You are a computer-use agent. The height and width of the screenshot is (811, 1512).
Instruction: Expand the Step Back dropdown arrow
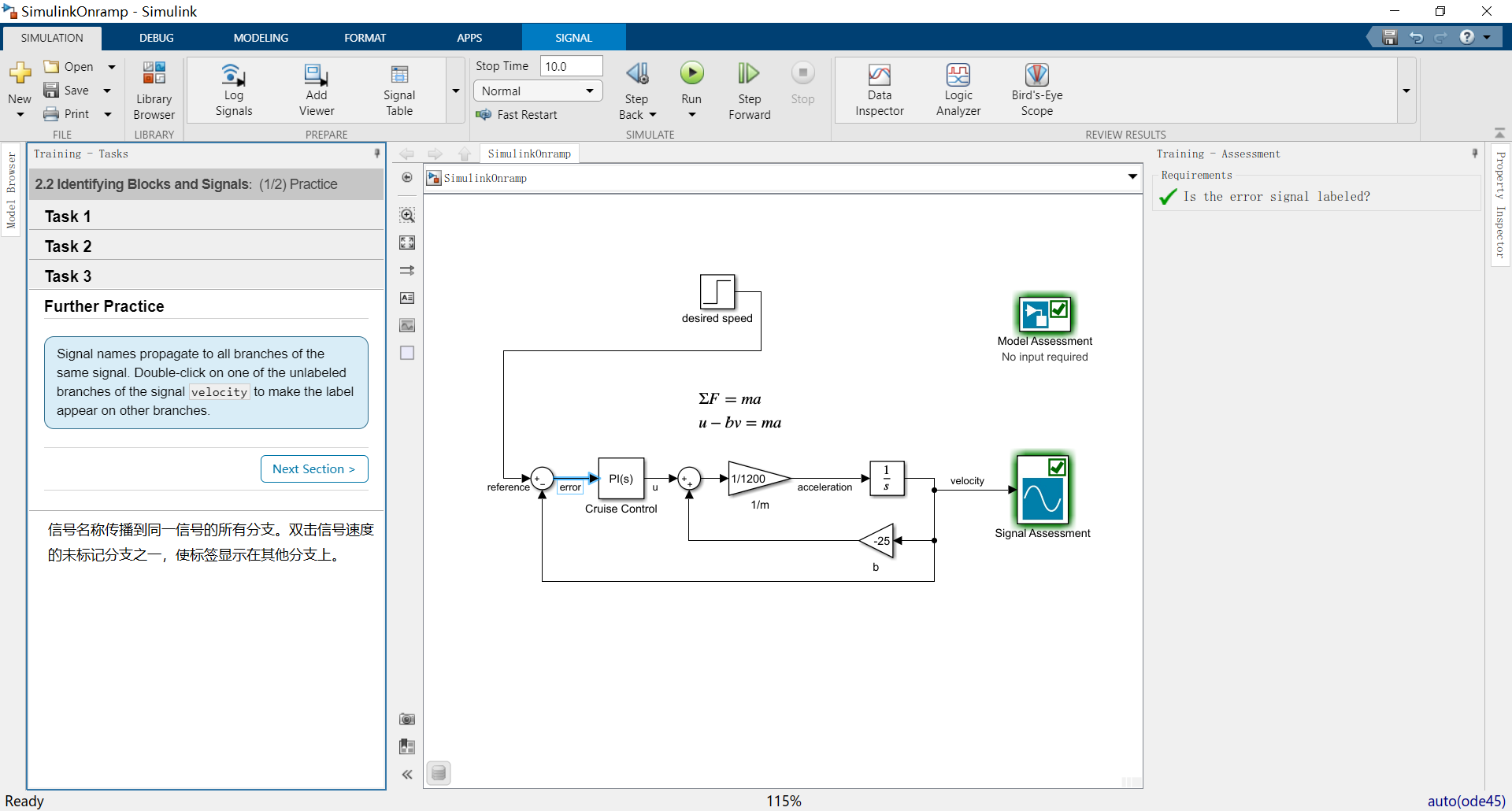(x=653, y=115)
